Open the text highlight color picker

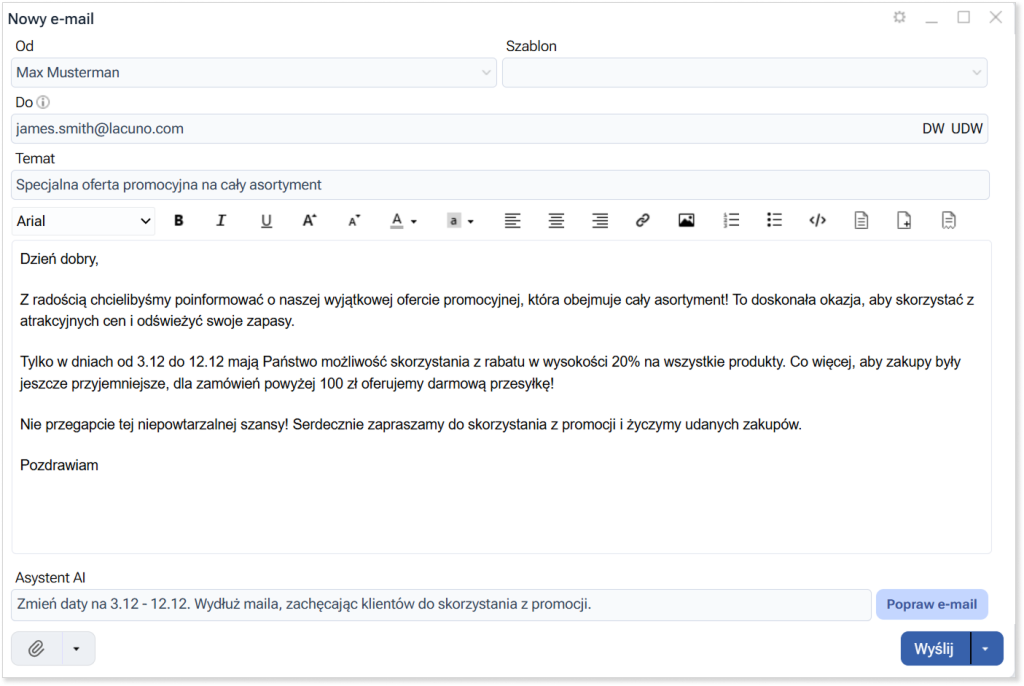click(459, 221)
